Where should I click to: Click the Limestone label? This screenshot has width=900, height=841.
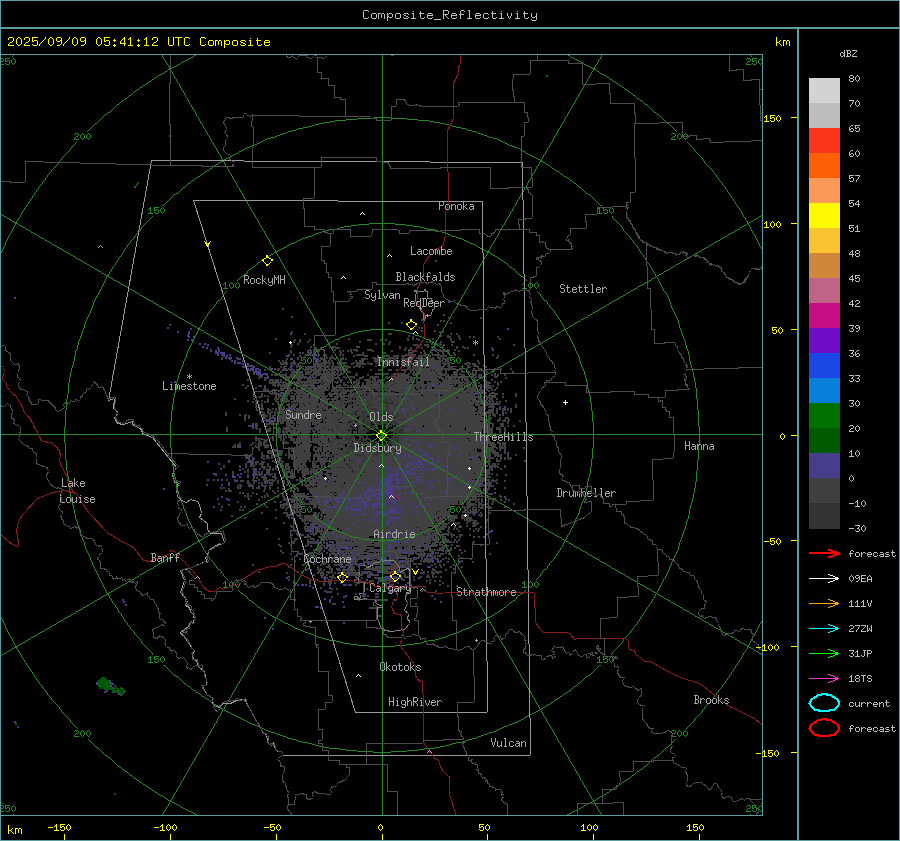(189, 386)
